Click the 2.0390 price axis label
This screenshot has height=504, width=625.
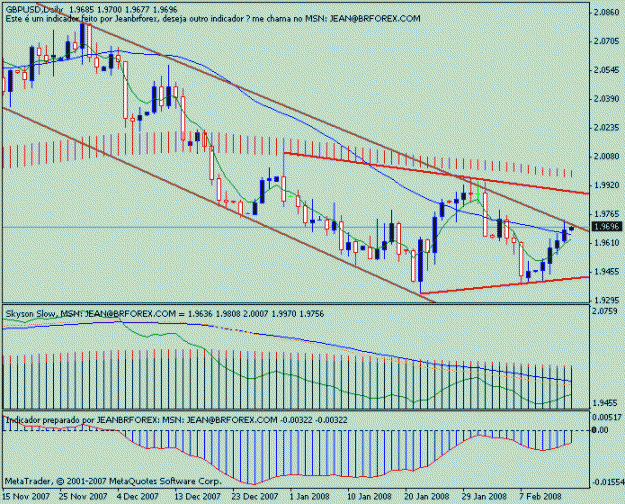tap(607, 99)
